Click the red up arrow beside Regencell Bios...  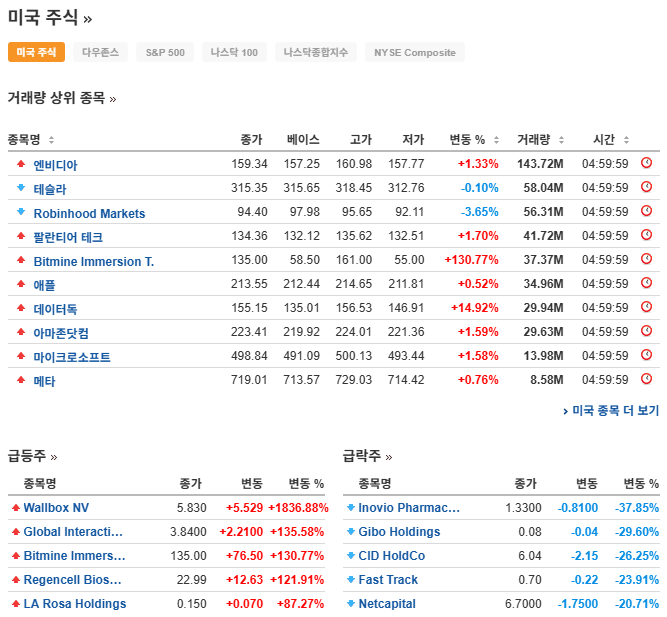(16, 579)
